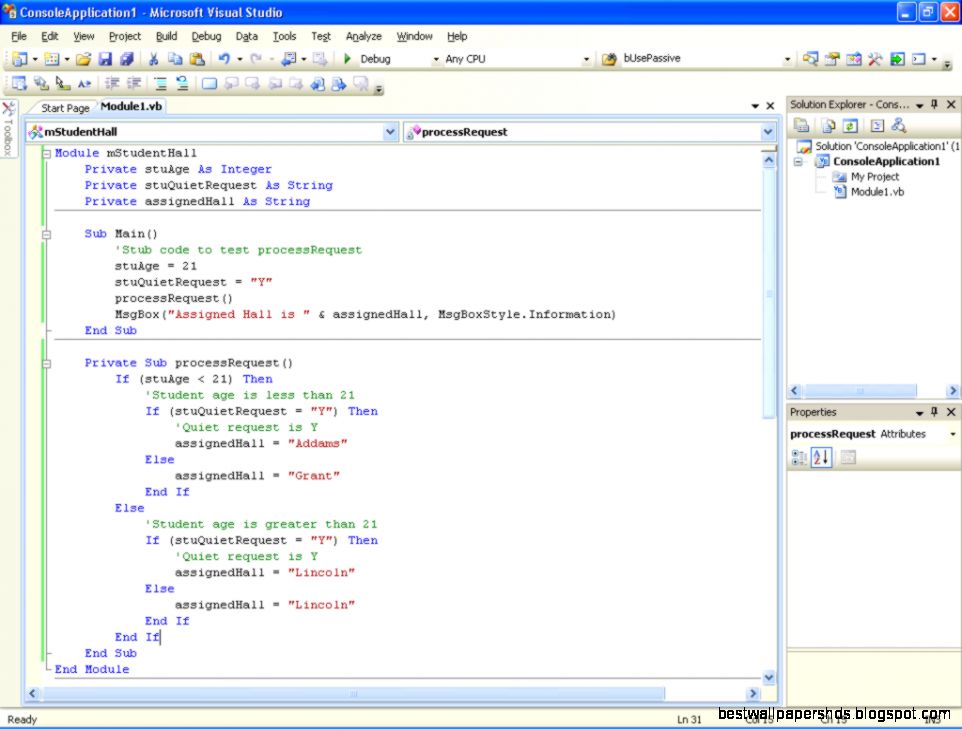
Task: Select the Module1.vb editor tab
Action: [x=131, y=107]
